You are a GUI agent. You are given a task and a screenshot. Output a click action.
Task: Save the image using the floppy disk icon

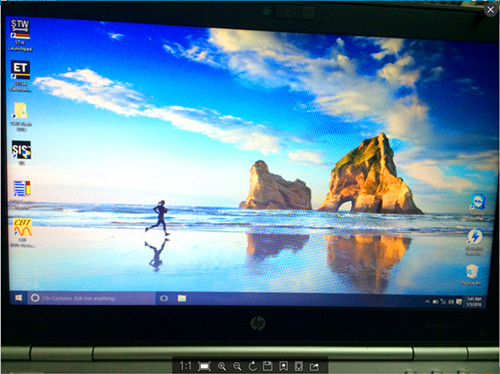click(x=268, y=366)
